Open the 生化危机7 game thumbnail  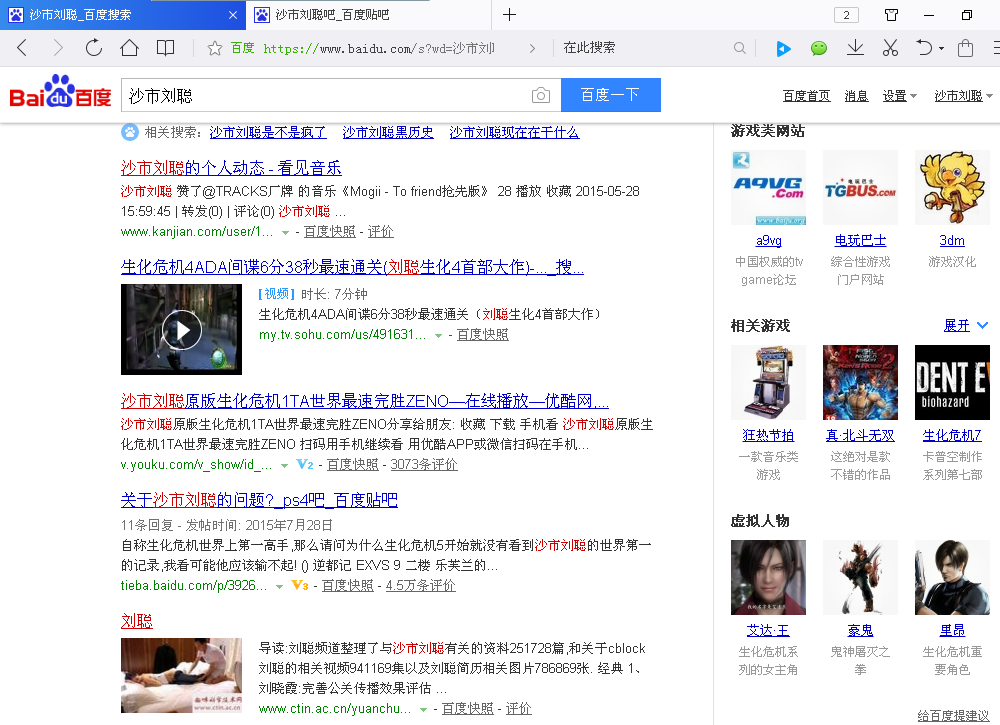click(x=952, y=383)
